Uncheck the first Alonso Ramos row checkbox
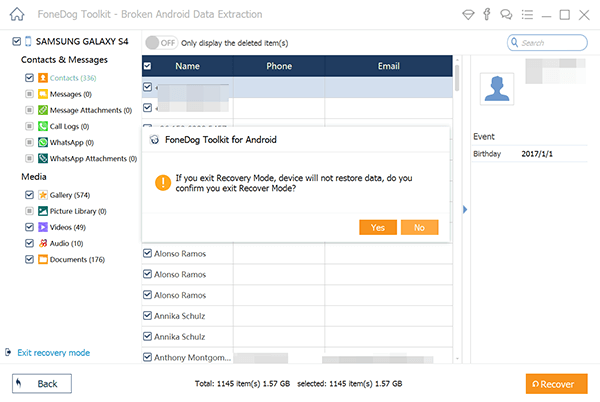Image resolution: width=600 pixels, height=402 pixels. pos(147,253)
